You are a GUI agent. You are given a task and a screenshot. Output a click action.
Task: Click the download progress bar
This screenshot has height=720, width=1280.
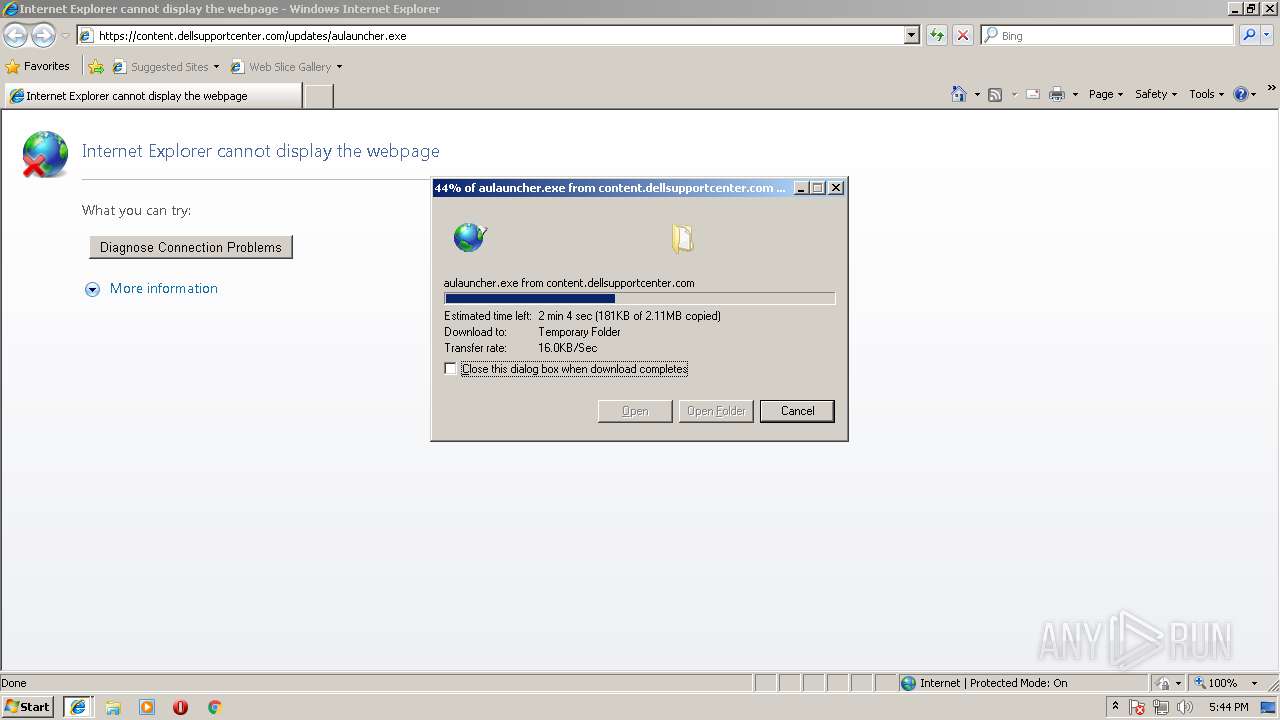click(639, 298)
